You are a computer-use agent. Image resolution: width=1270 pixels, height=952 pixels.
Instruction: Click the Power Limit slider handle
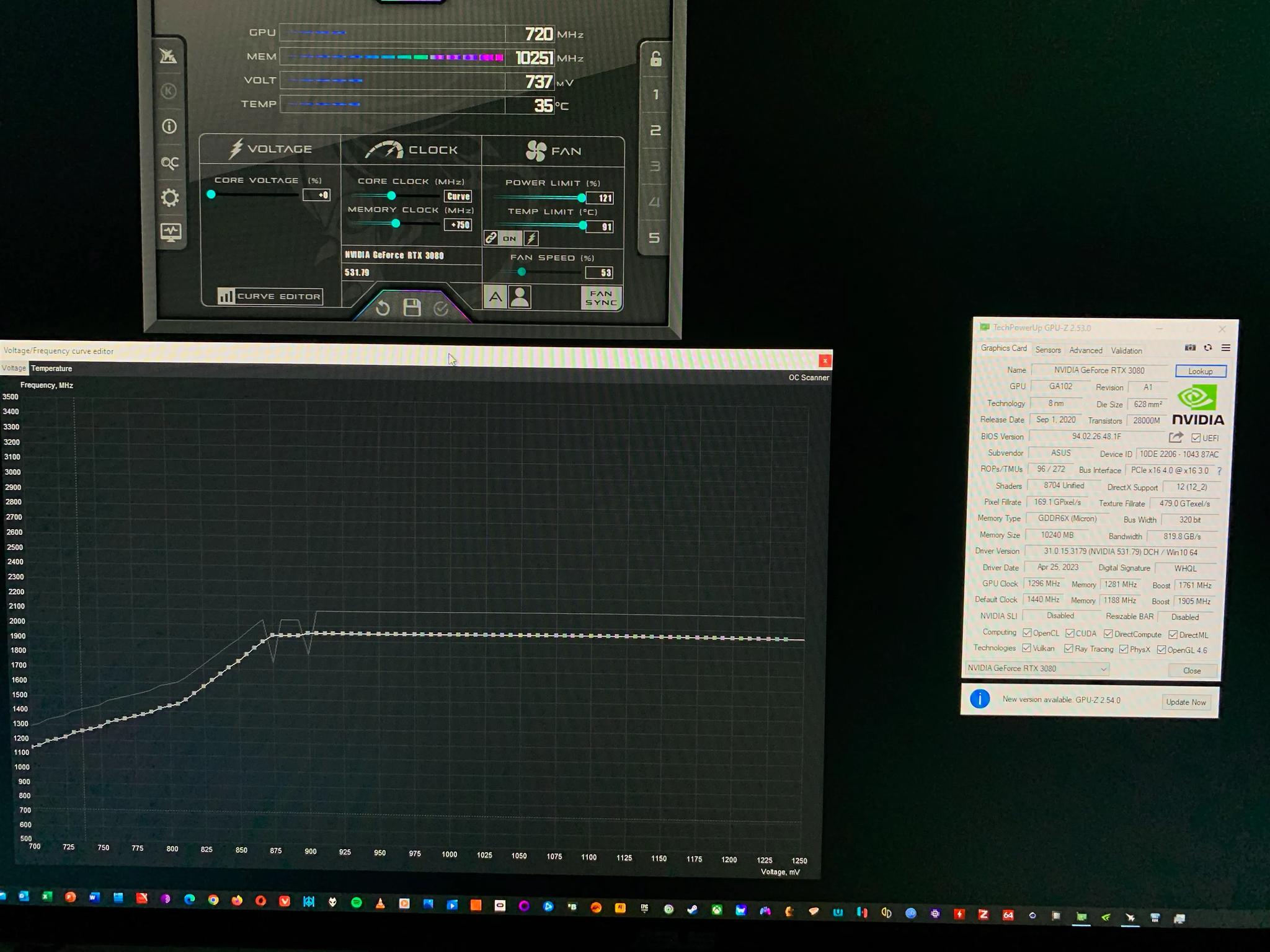[x=582, y=198]
